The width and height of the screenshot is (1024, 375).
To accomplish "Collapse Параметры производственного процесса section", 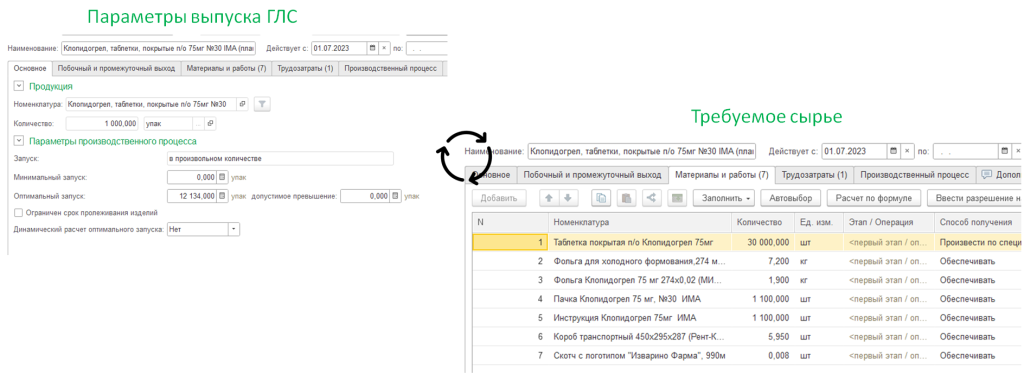I will click(x=18, y=140).
